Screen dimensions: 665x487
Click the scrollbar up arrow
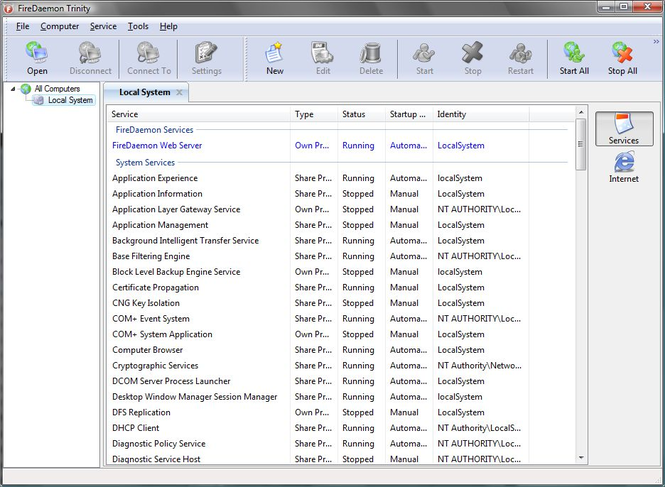pos(581,112)
